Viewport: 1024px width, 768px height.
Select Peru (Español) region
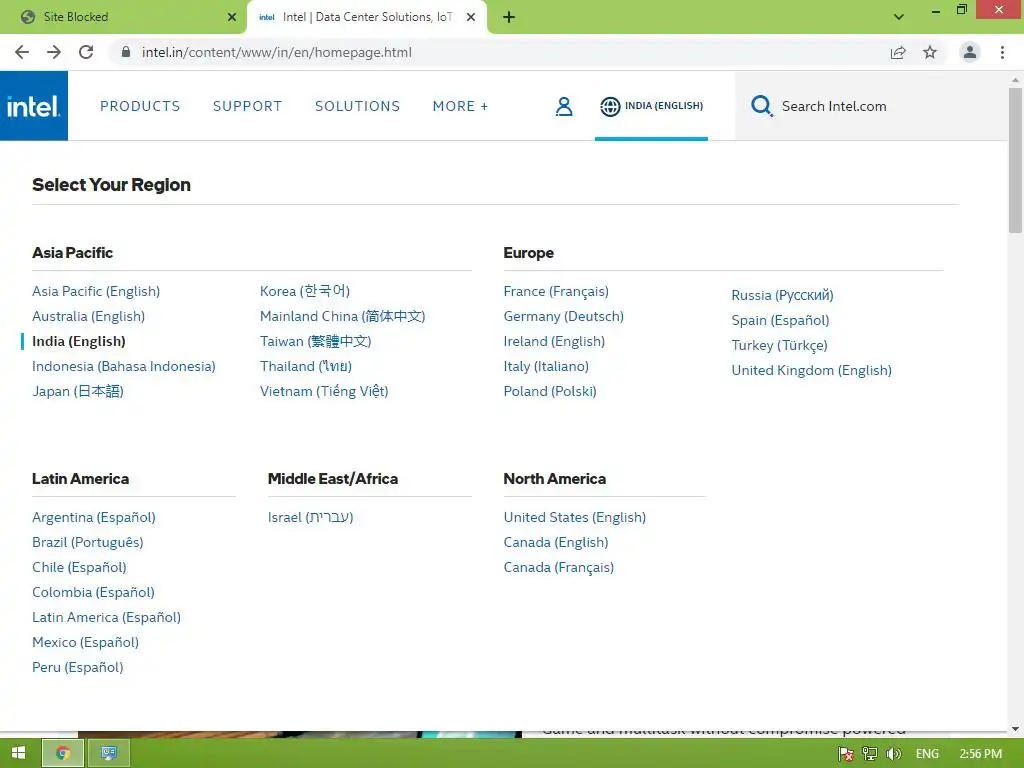click(78, 667)
